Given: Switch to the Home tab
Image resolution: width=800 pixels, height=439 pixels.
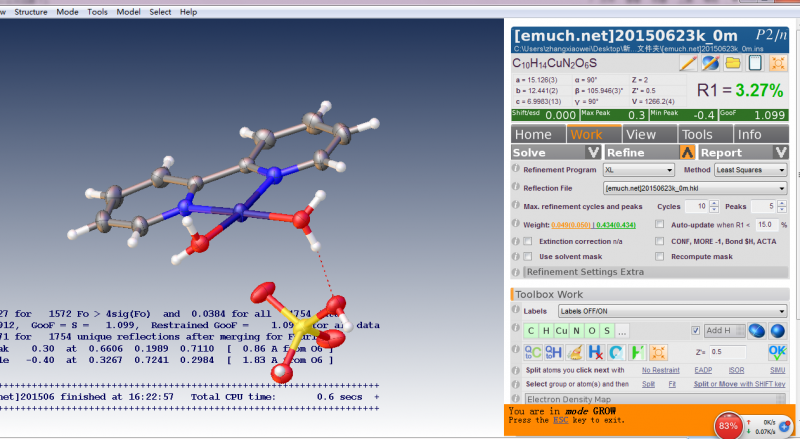Looking at the screenshot, I should click(x=538, y=134).
